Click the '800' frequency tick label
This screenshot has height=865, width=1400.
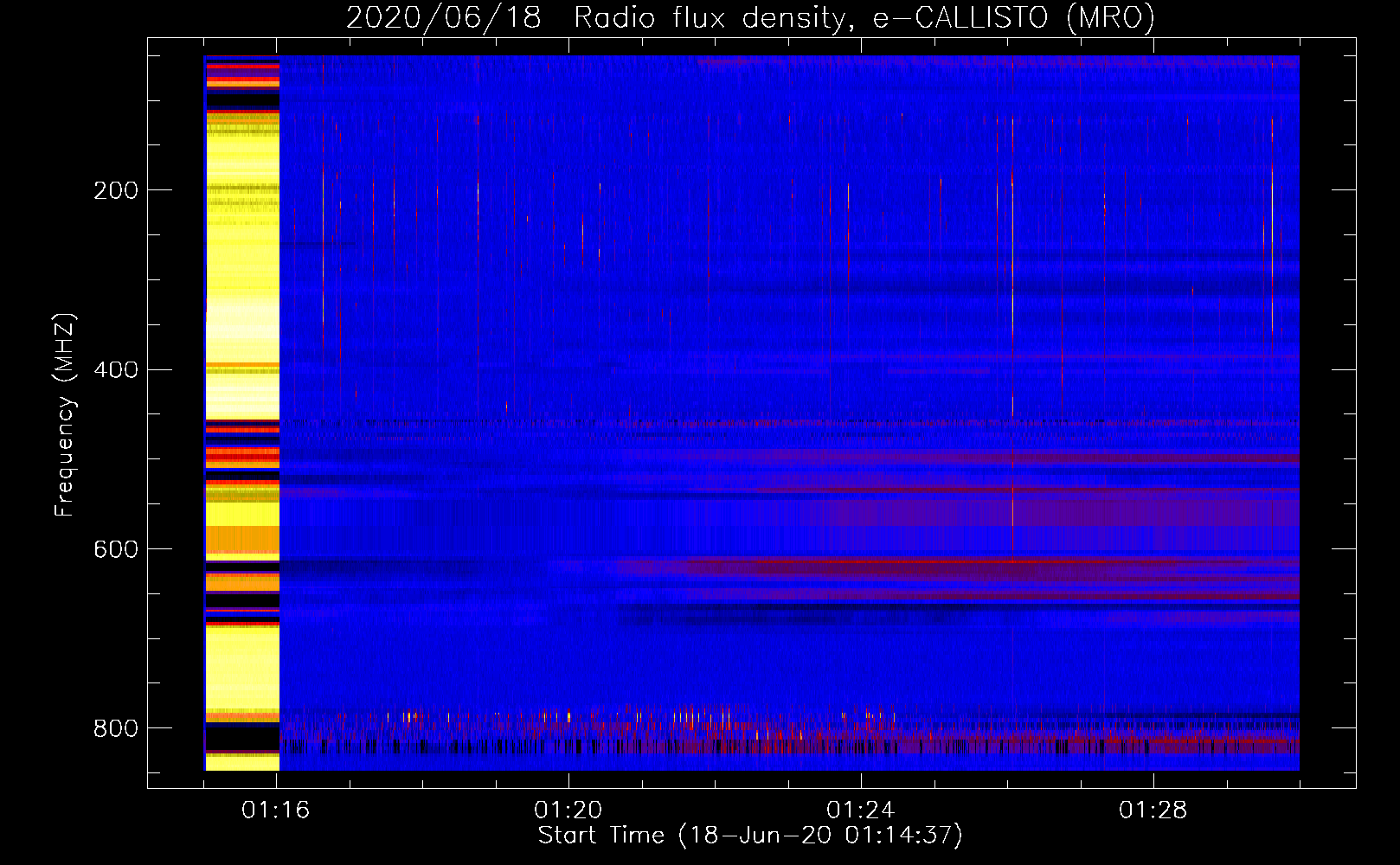116,728
